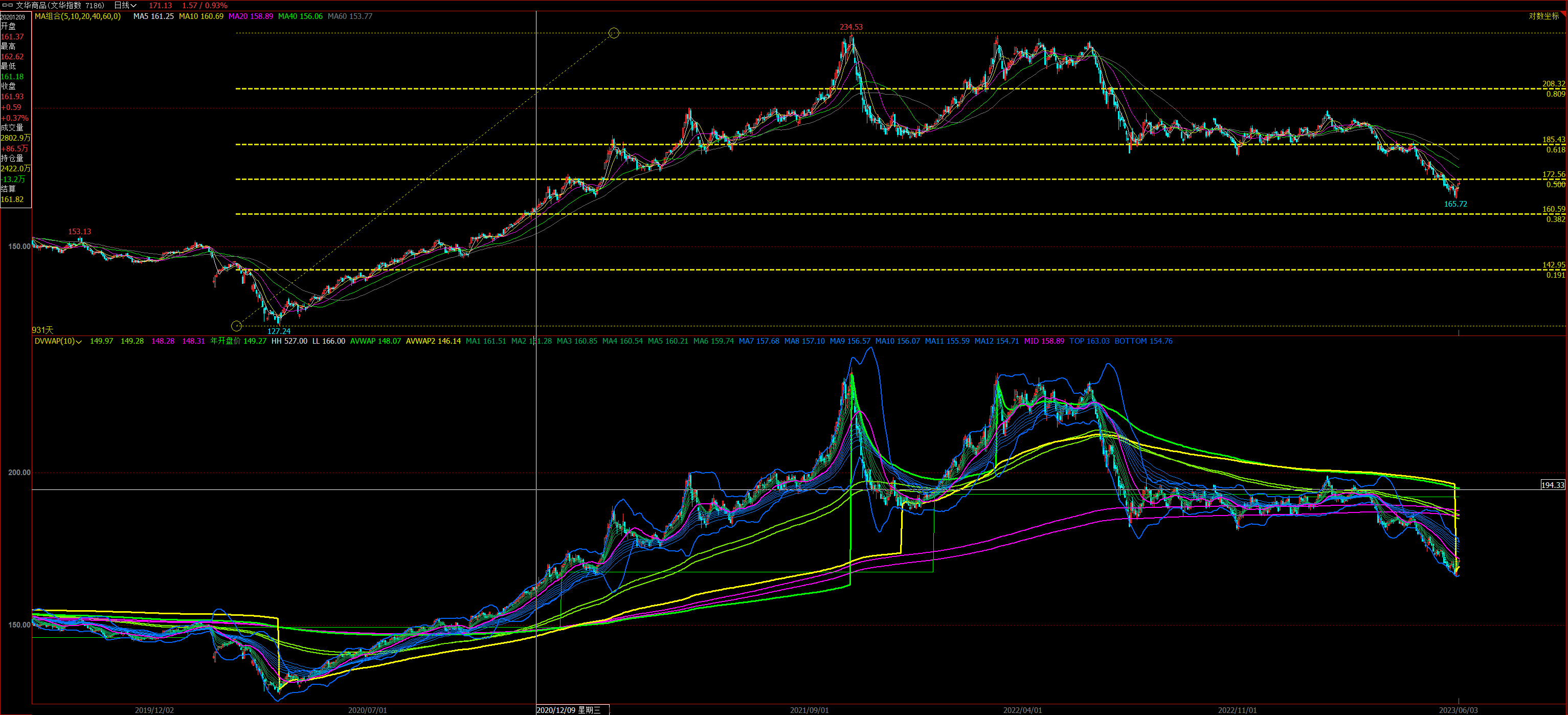Click the 文华商品(文华指数 7186) title
Screen dimensions: 1568x715
60,6
